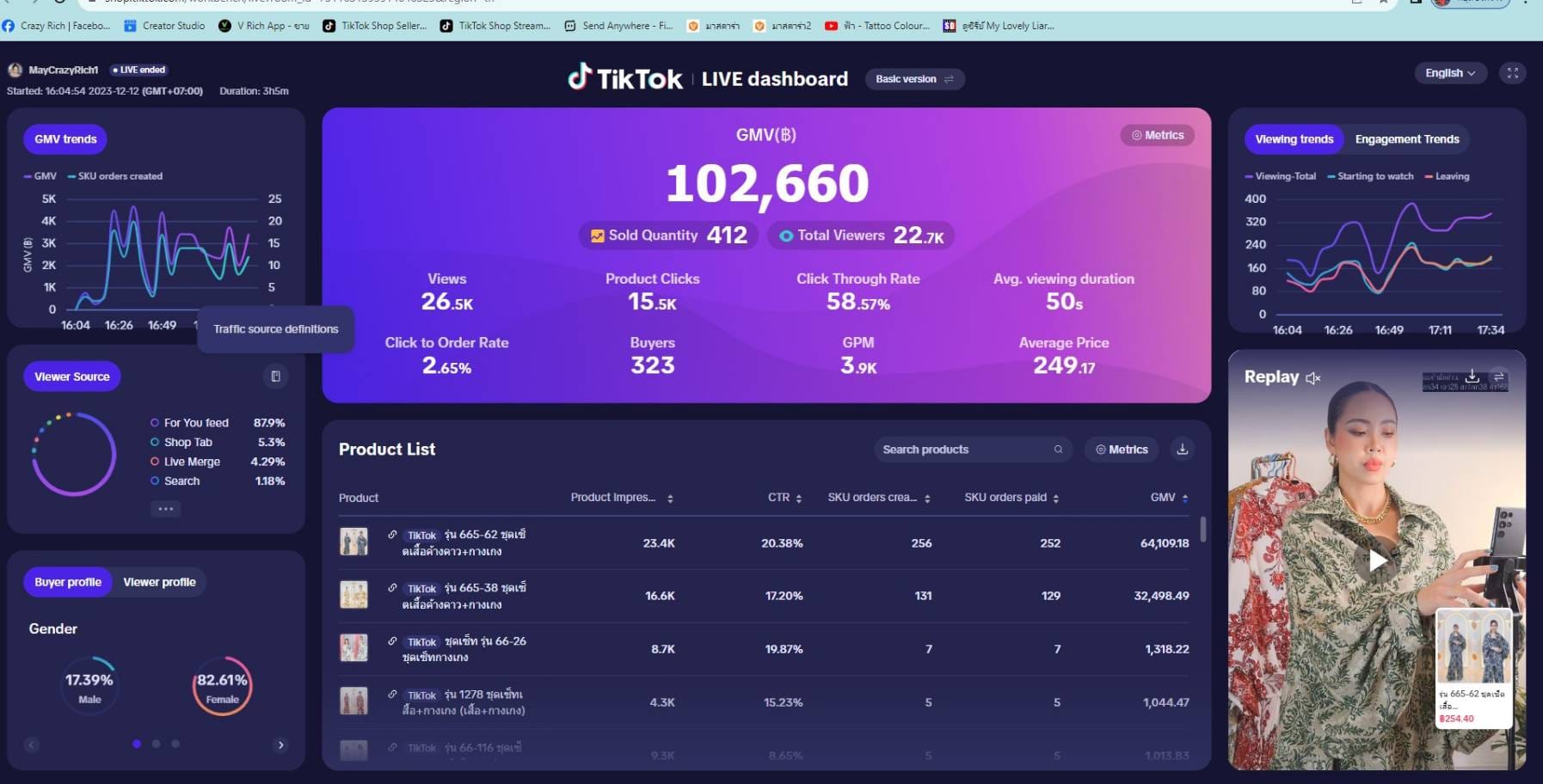Download the Product List data

pyautogui.click(x=1183, y=450)
